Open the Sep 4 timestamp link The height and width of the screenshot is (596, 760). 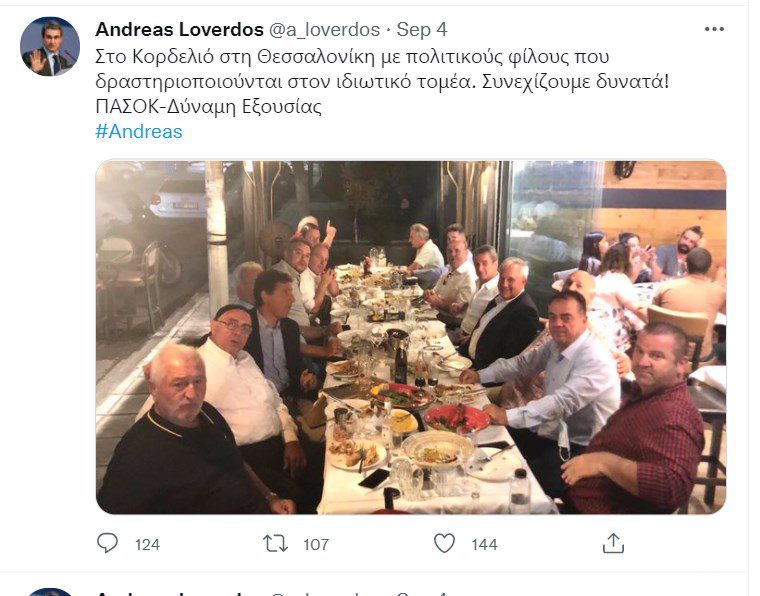click(x=422, y=30)
